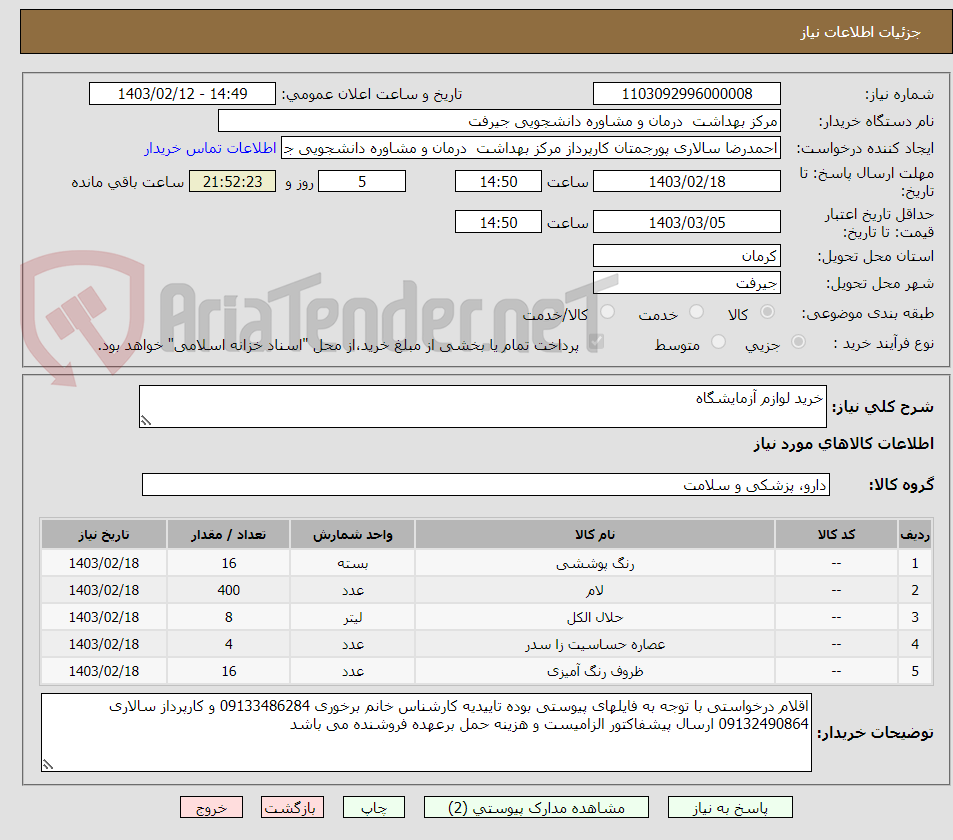Click unit بسته in the رنگ پوششی row
953x840 pixels.
point(353,563)
